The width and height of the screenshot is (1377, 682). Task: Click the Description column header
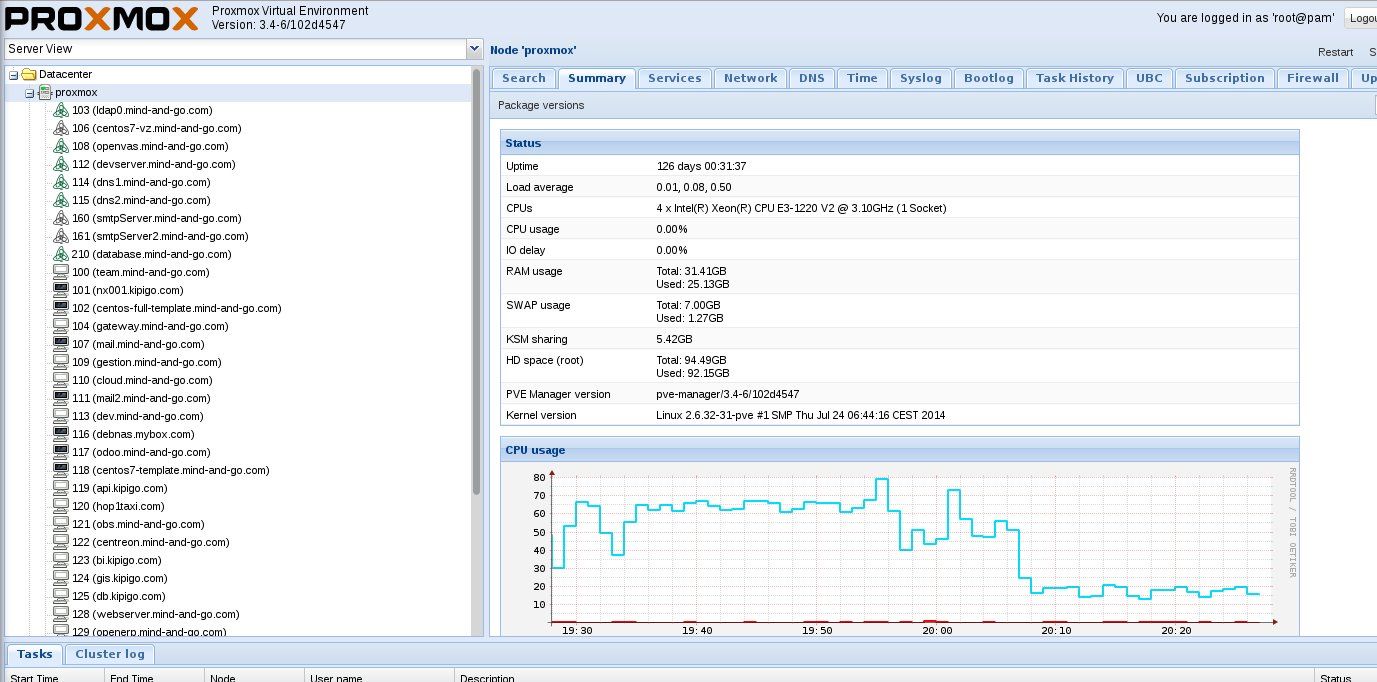pyautogui.click(x=885, y=676)
